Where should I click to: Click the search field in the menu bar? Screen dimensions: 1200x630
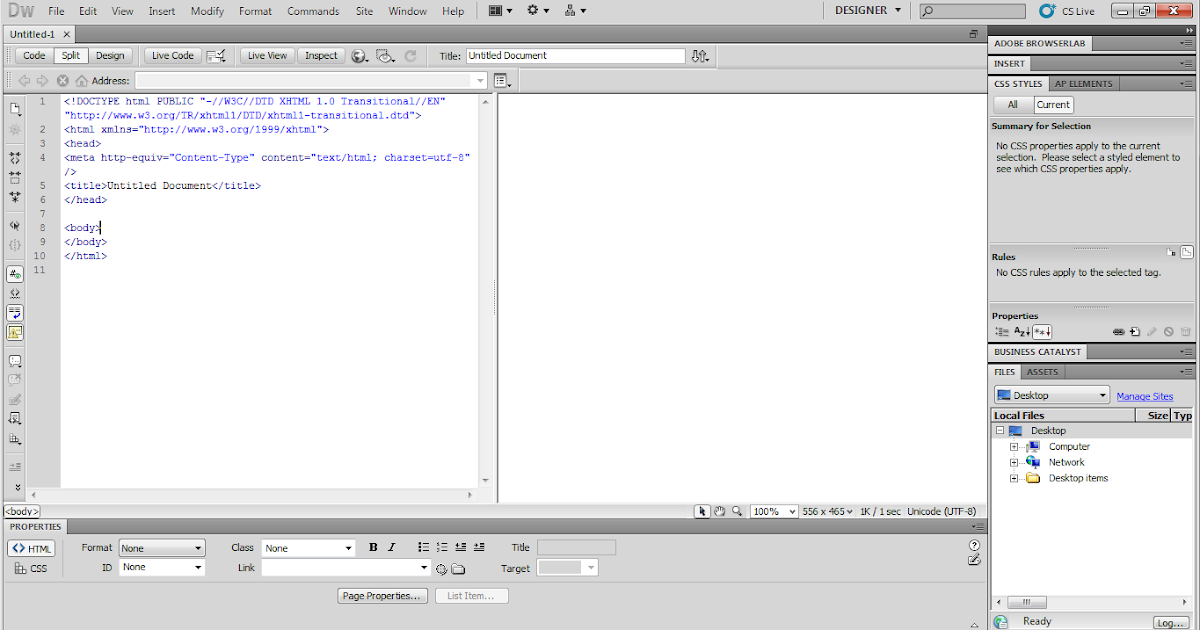pos(972,11)
